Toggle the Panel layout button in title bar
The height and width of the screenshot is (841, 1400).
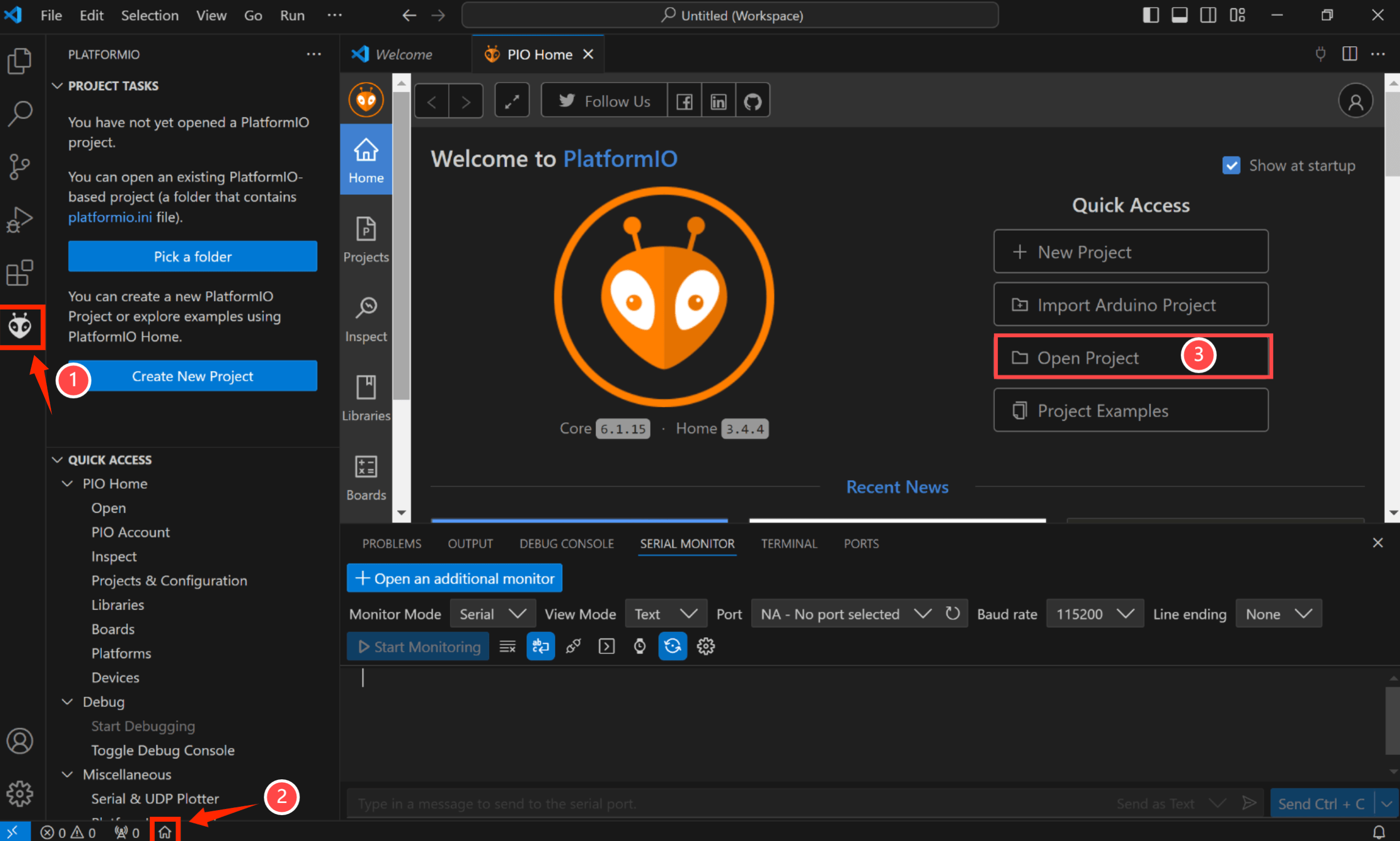click(1180, 15)
